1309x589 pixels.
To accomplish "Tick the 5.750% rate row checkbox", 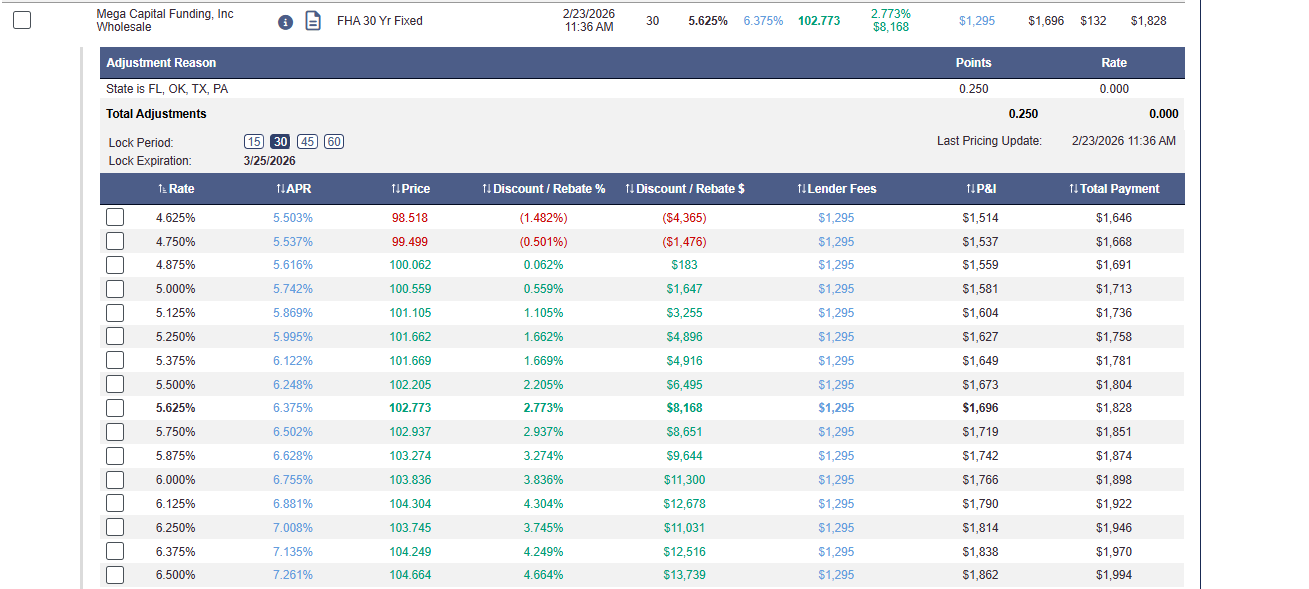I will 115,432.
